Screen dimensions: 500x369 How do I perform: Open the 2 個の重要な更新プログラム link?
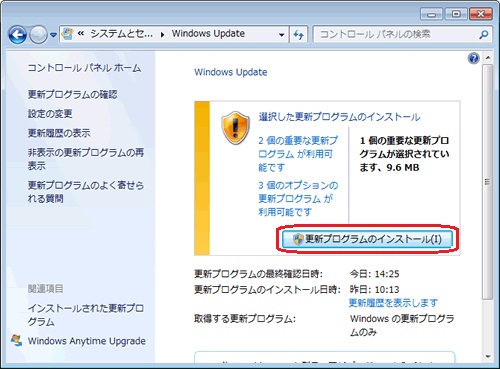pyautogui.click(x=298, y=154)
